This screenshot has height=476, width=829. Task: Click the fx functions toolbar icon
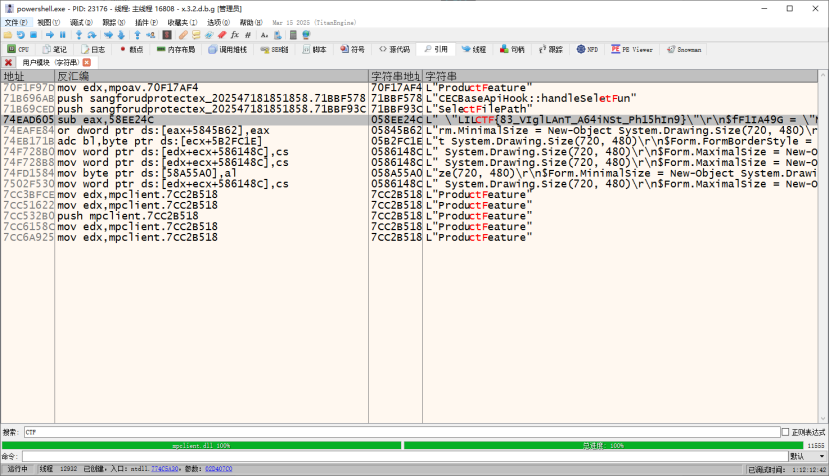pyautogui.click(x=234, y=34)
